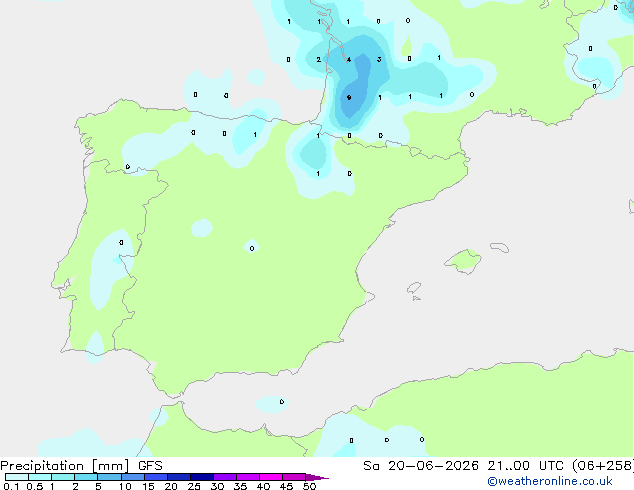Click the above-50 mm arrow tip of legend

(317, 477)
